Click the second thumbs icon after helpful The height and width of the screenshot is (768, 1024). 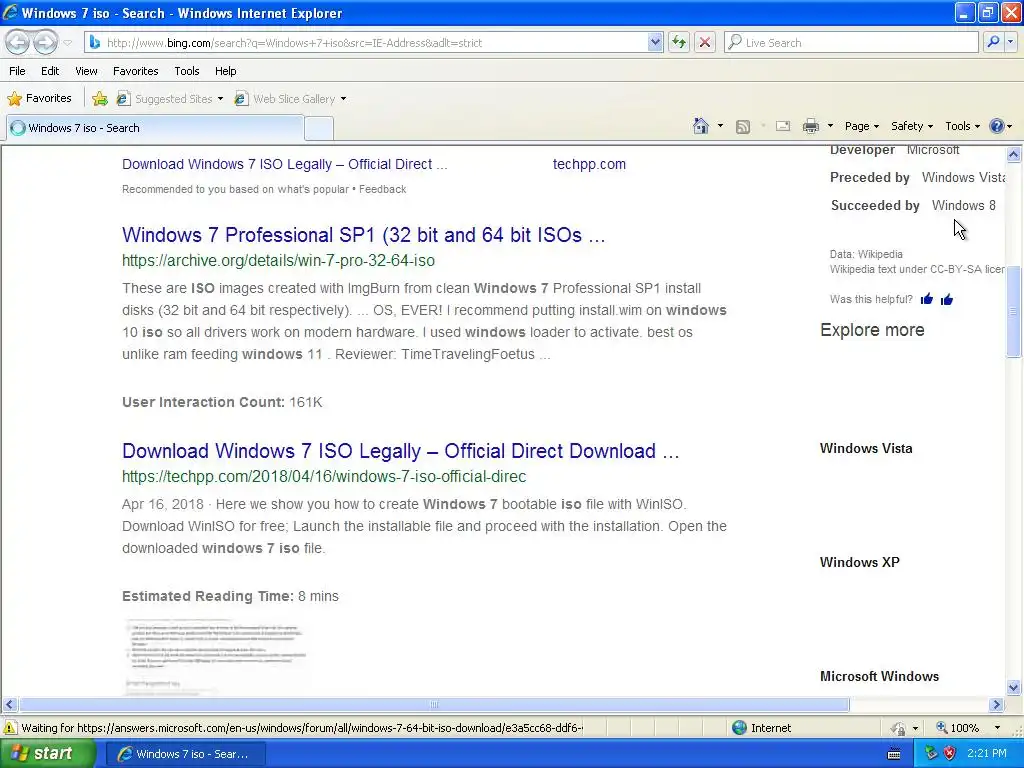pyautogui.click(x=947, y=300)
